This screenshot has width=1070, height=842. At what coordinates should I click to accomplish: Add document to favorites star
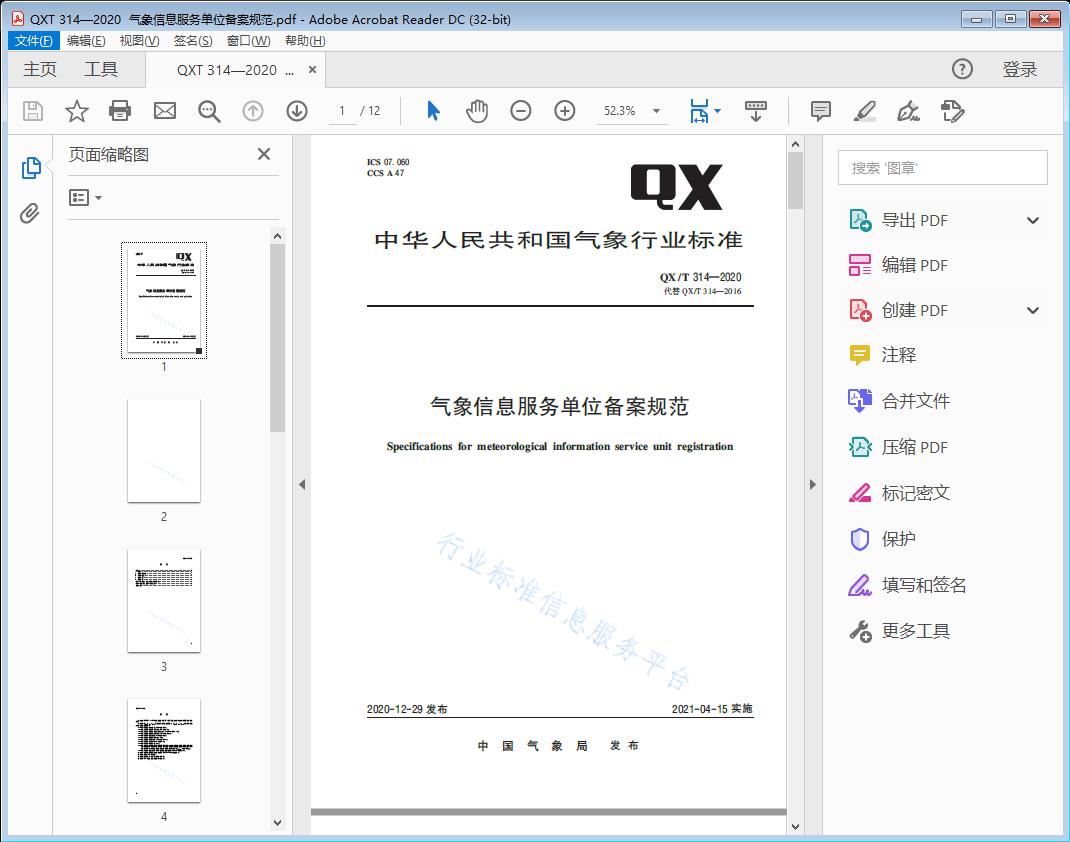(x=76, y=111)
